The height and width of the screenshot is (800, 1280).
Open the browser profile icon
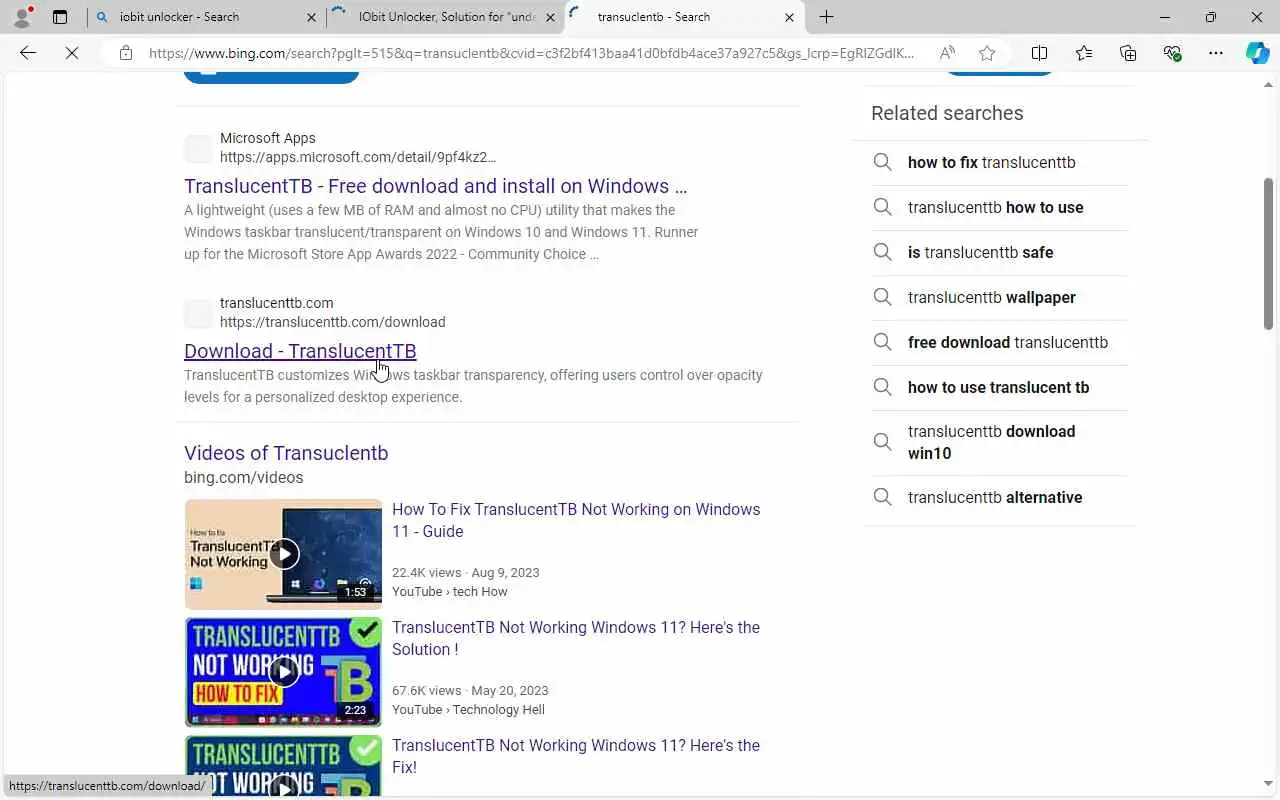pyautogui.click(x=22, y=17)
